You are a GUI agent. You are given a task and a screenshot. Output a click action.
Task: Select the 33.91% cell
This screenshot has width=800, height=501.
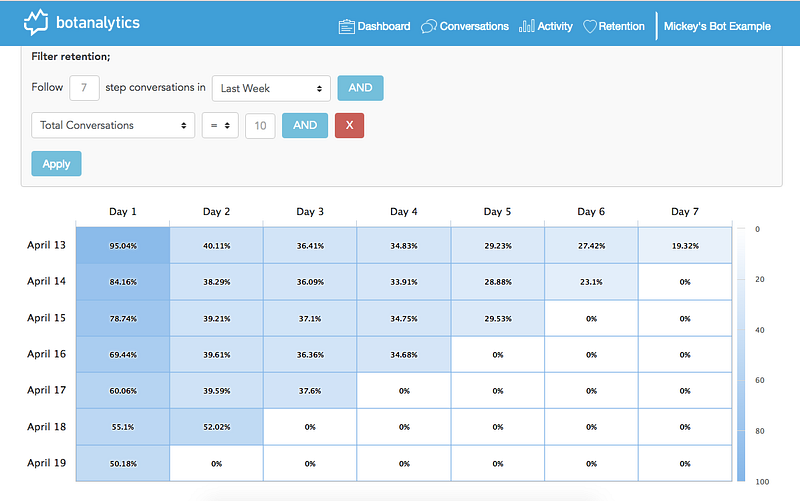(404, 282)
